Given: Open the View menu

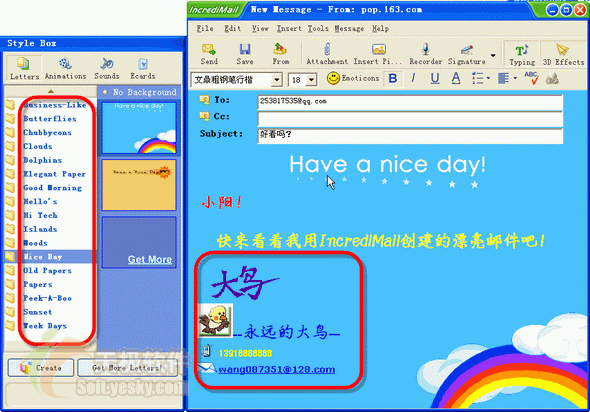Looking at the screenshot, I should click(260, 29).
